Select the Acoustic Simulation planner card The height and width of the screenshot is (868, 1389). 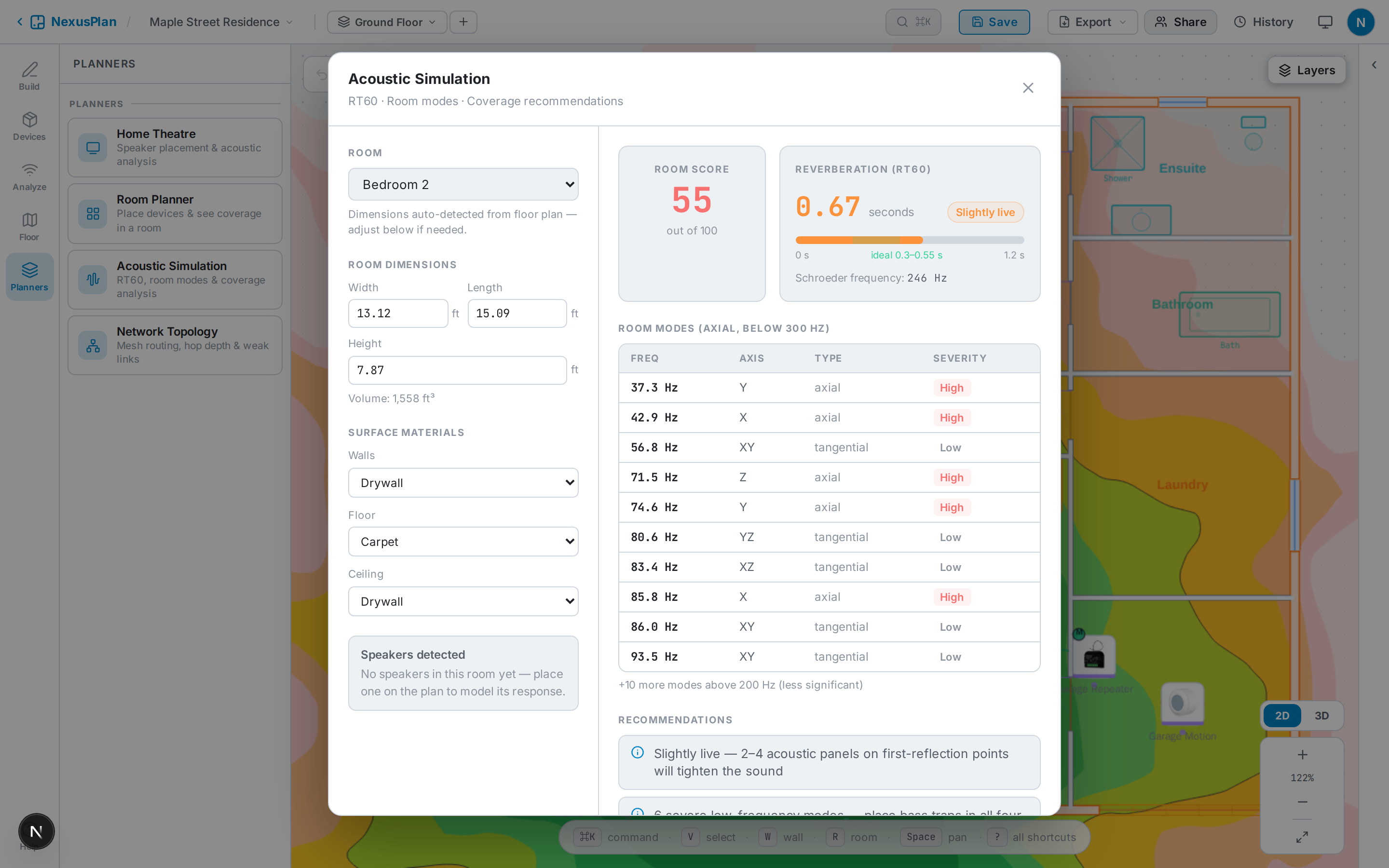175,280
